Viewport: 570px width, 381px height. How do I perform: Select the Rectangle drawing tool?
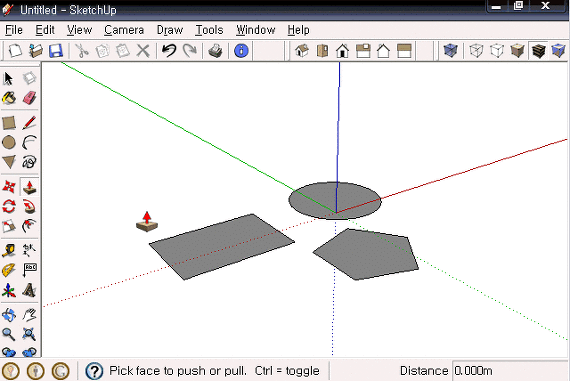coord(9,123)
